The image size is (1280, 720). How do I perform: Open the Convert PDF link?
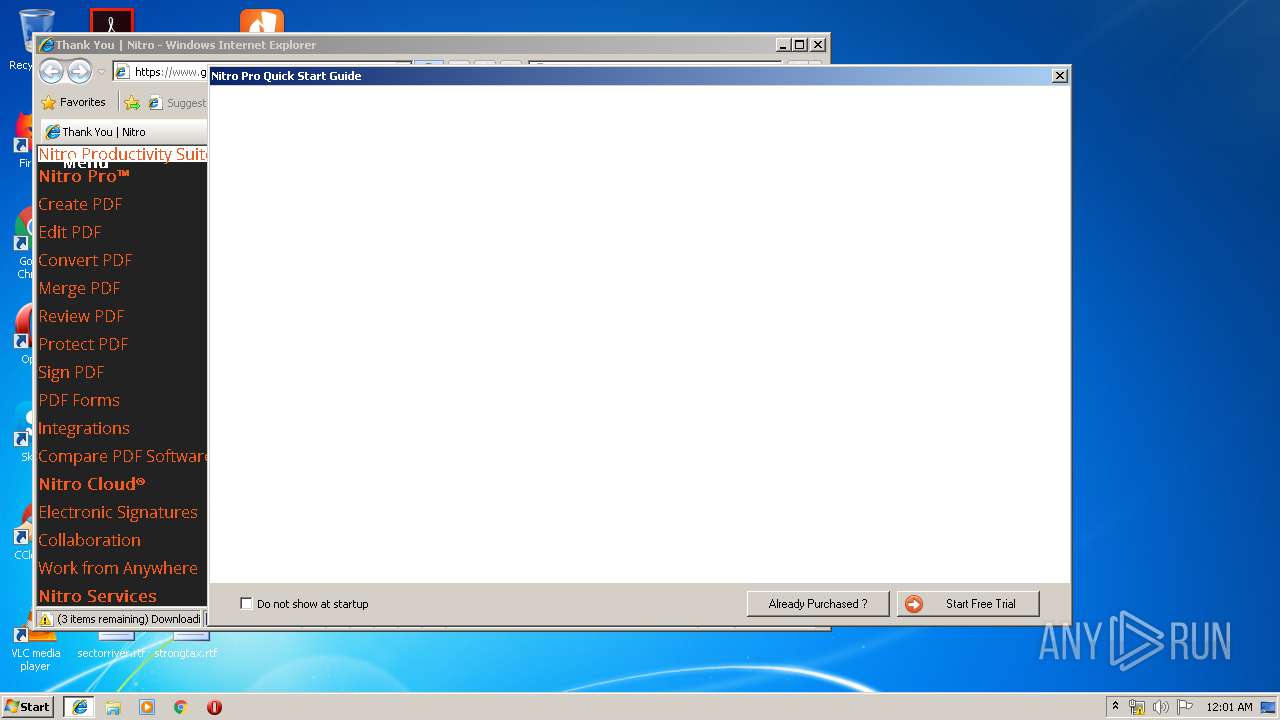coord(85,260)
